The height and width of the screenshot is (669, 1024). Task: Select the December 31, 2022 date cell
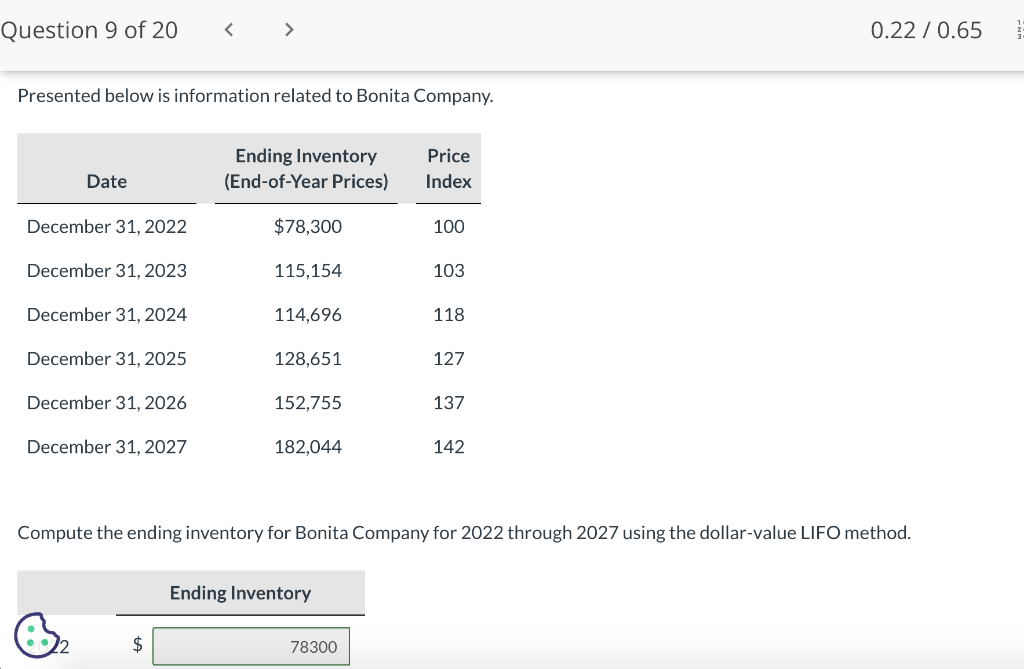coord(107,226)
